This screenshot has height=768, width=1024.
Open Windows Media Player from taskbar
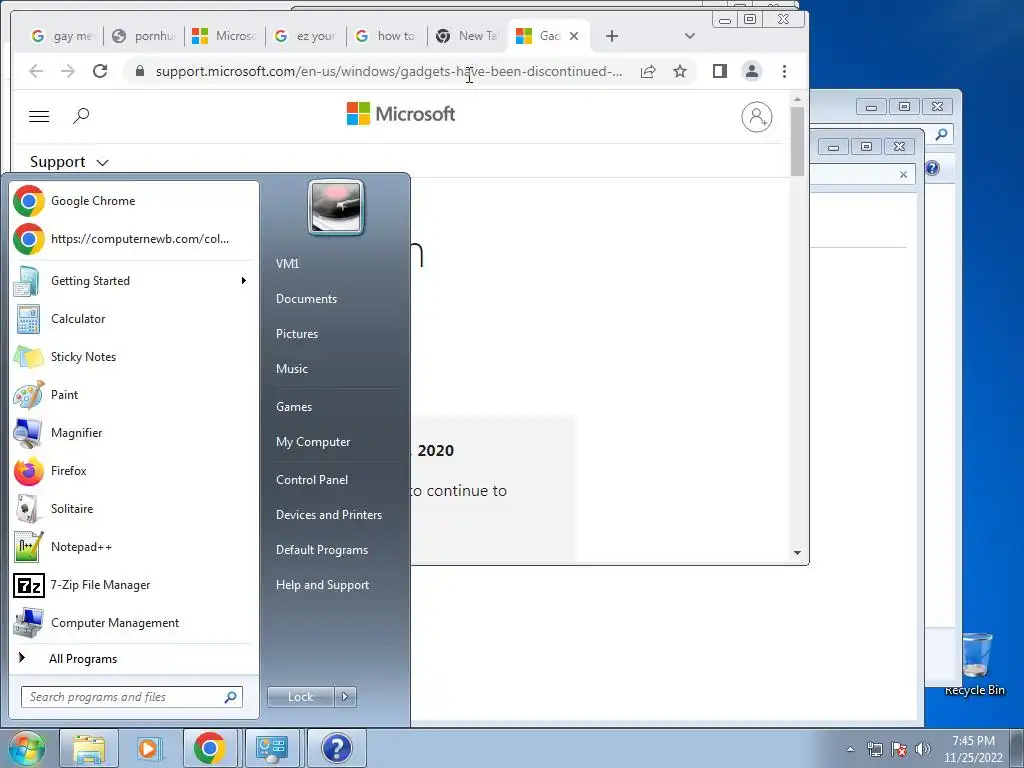151,748
